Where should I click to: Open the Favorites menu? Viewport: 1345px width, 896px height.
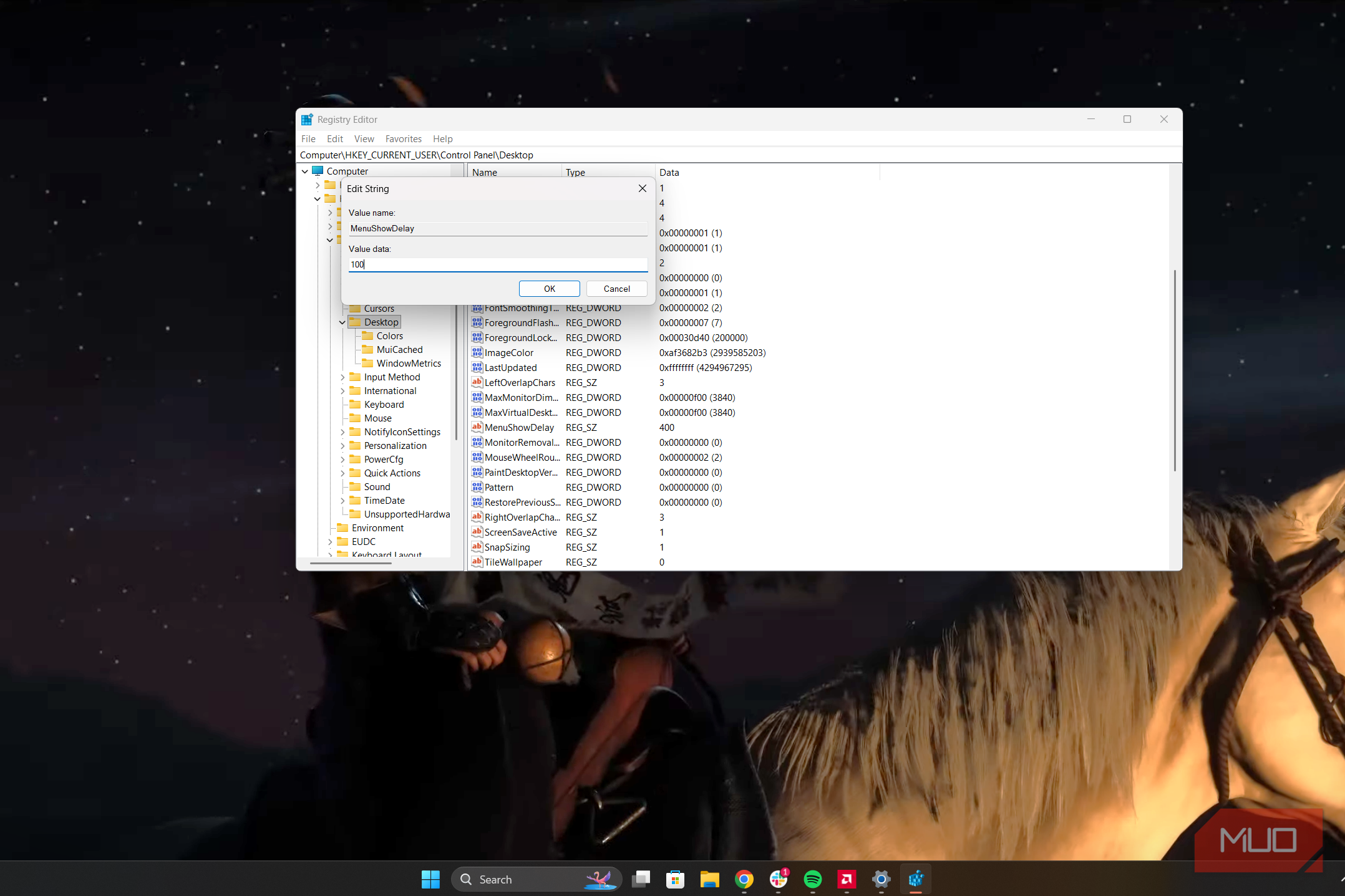pos(403,139)
